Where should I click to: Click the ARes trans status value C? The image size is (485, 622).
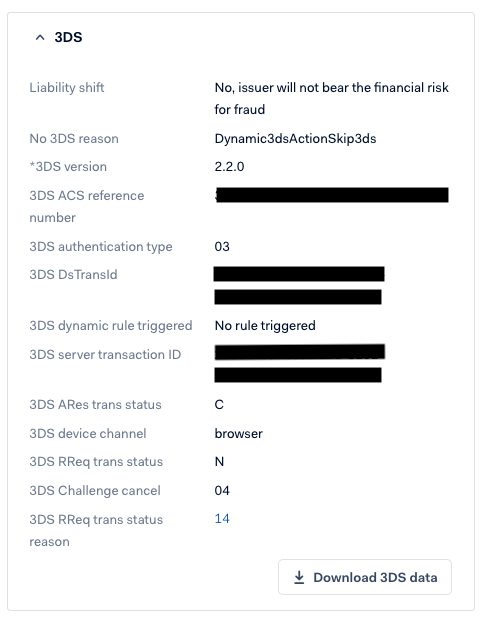(x=219, y=405)
